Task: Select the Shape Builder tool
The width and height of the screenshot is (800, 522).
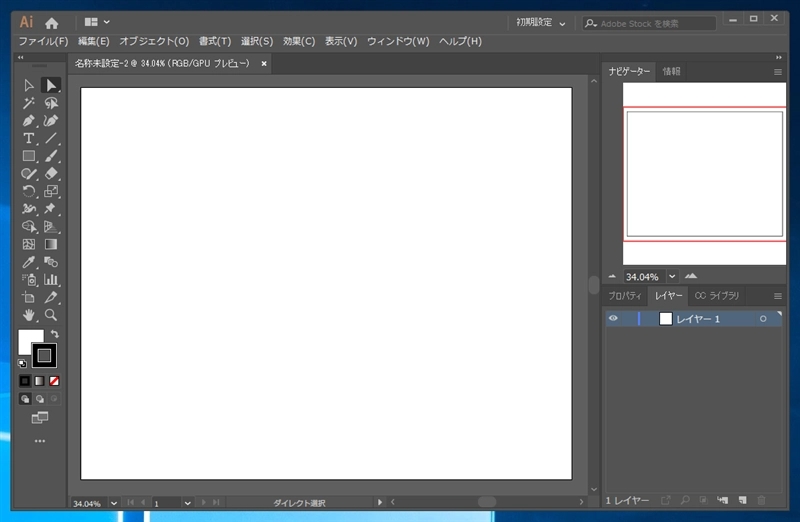Action: tap(29, 227)
